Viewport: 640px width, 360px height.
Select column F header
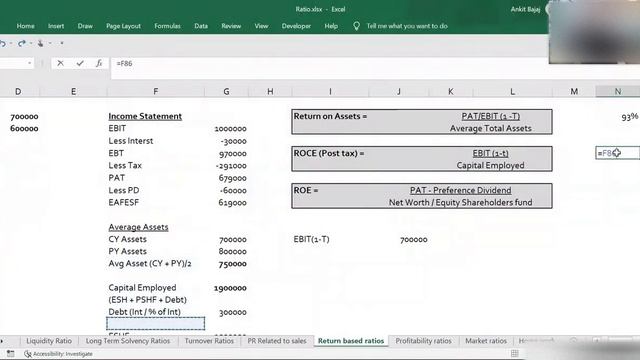click(x=156, y=91)
